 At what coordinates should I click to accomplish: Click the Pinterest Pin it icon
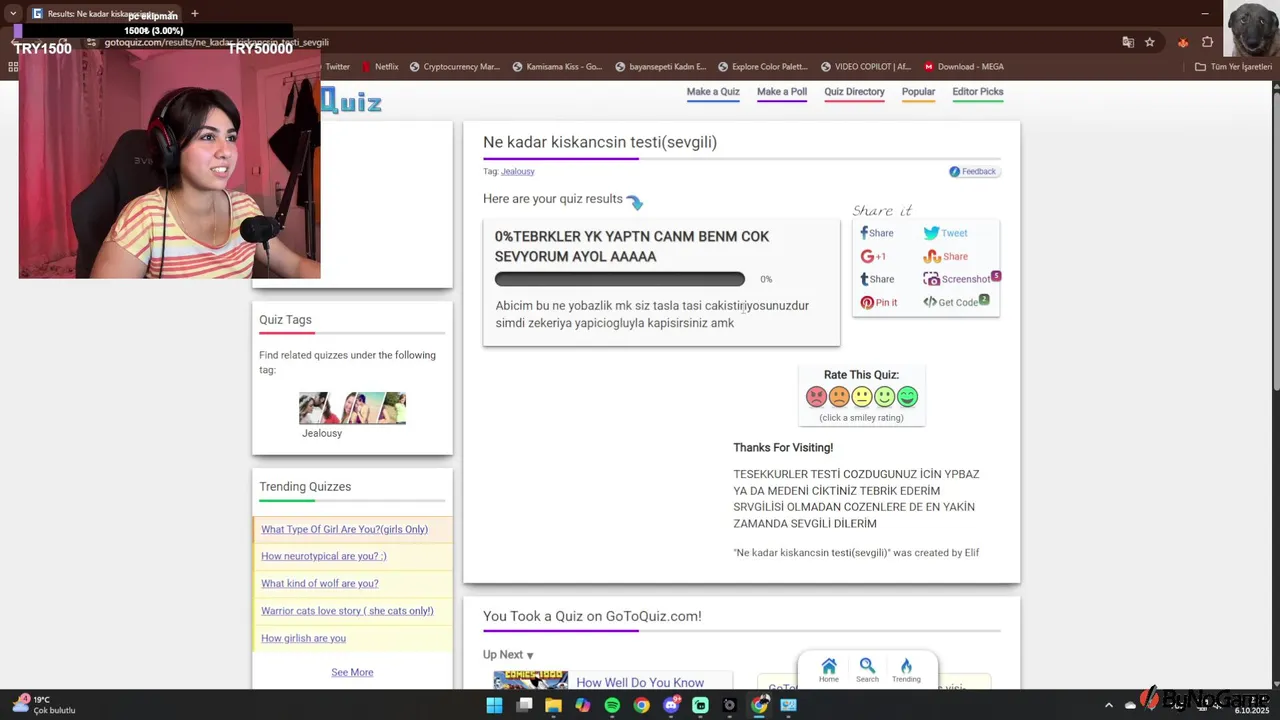867,302
